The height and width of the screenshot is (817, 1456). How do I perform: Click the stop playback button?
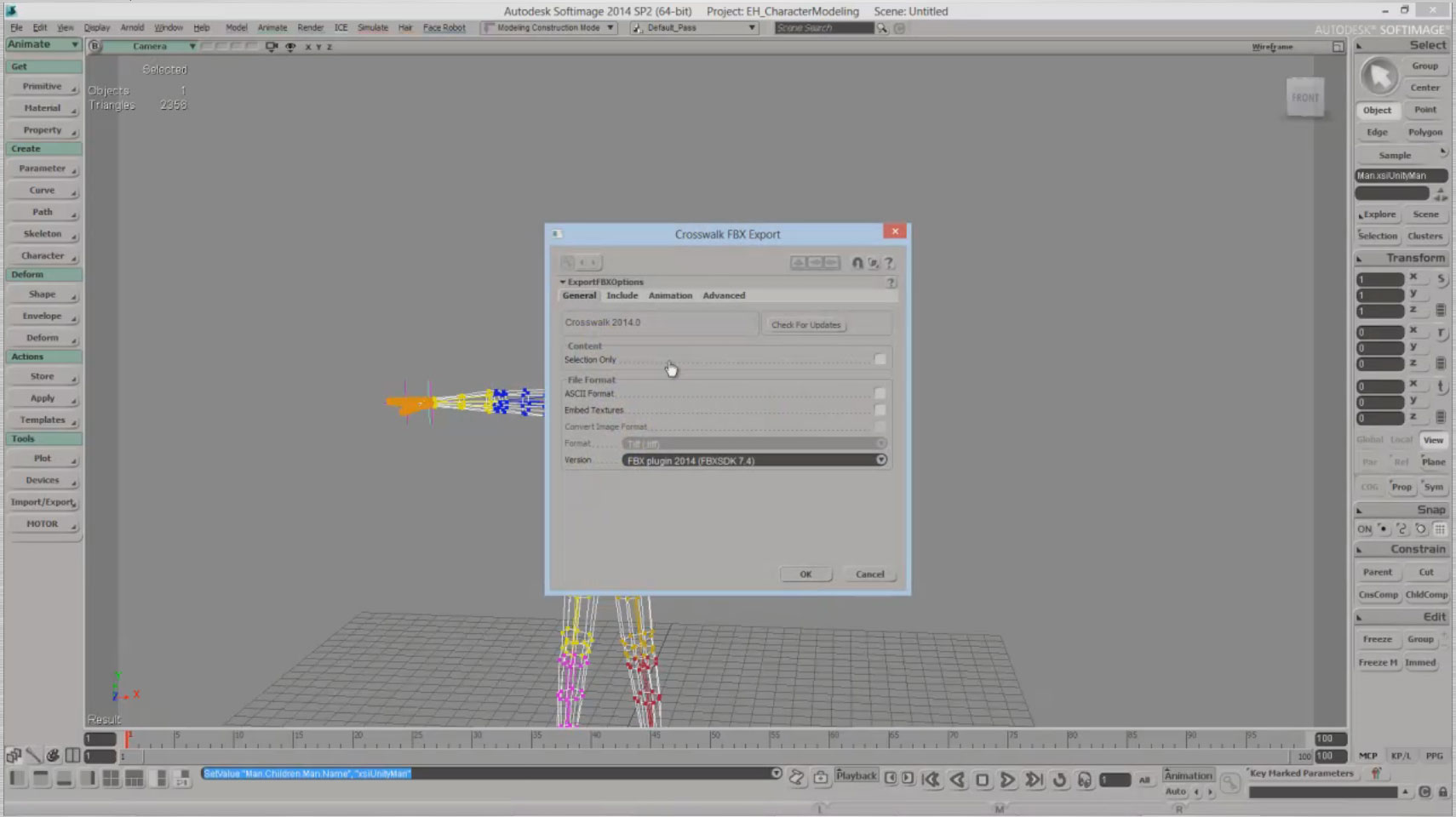point(982,780)
